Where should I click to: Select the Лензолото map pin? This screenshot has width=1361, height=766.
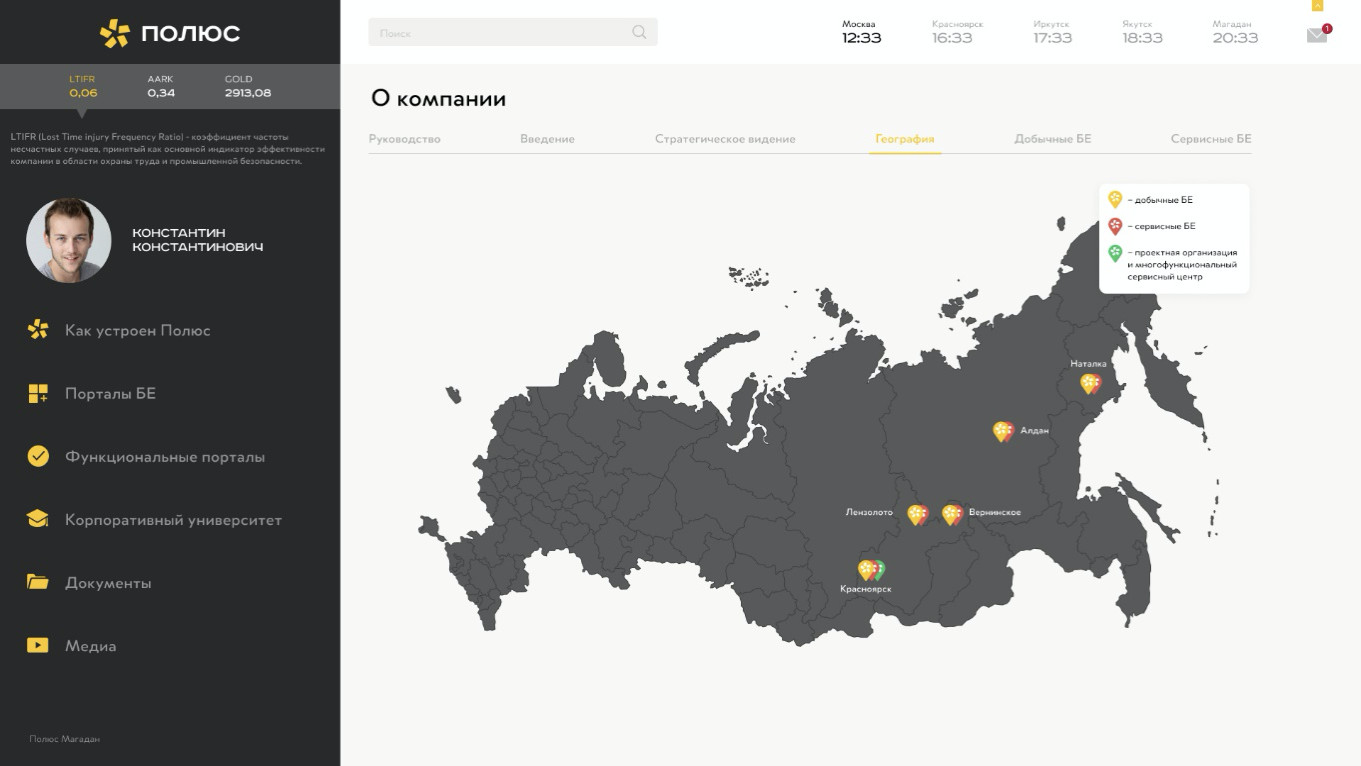(917, 514)
